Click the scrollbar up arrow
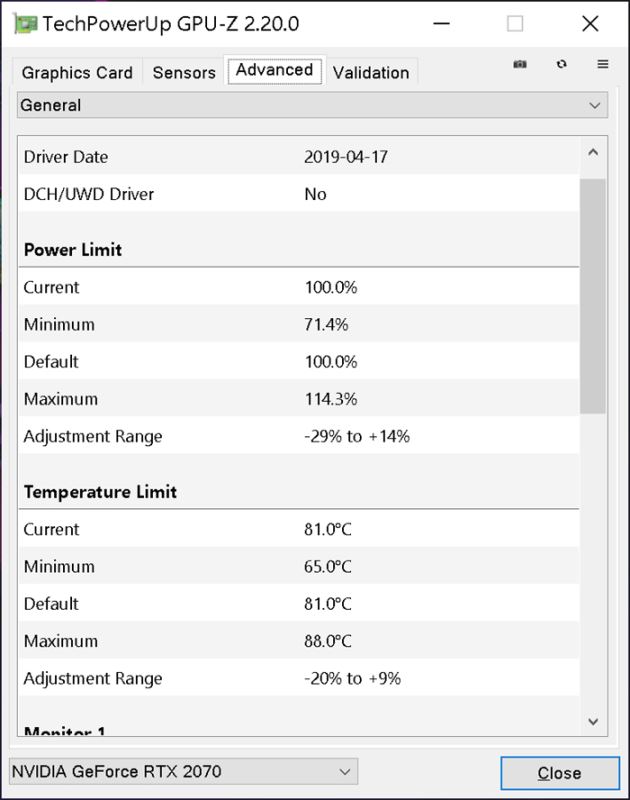Image resolution: width=630 pixels, height=800 pixels. pos(593,153)
